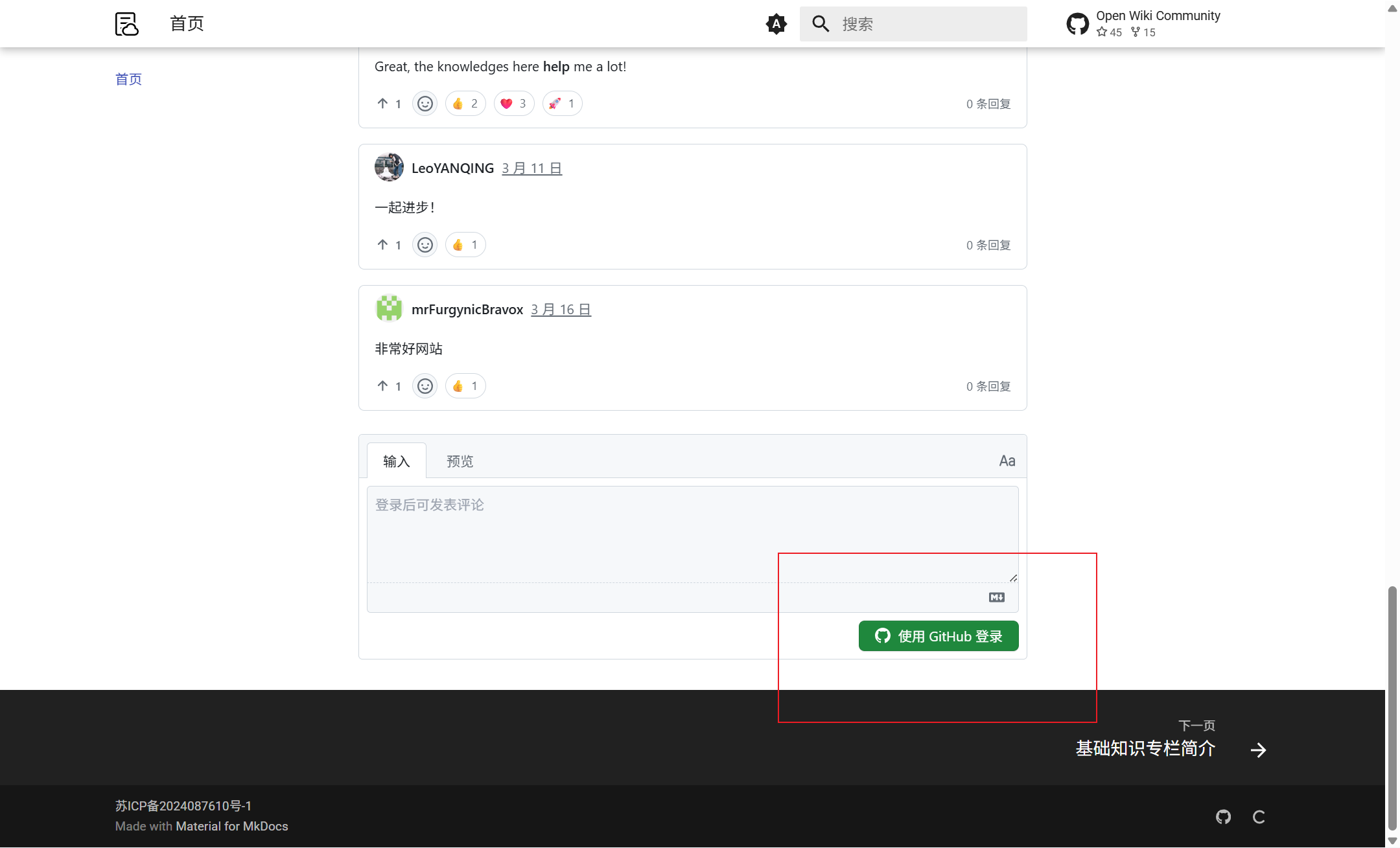Open emoji picker on LeoYANQING's comment
1400x848 pixels.
(425, 245)
